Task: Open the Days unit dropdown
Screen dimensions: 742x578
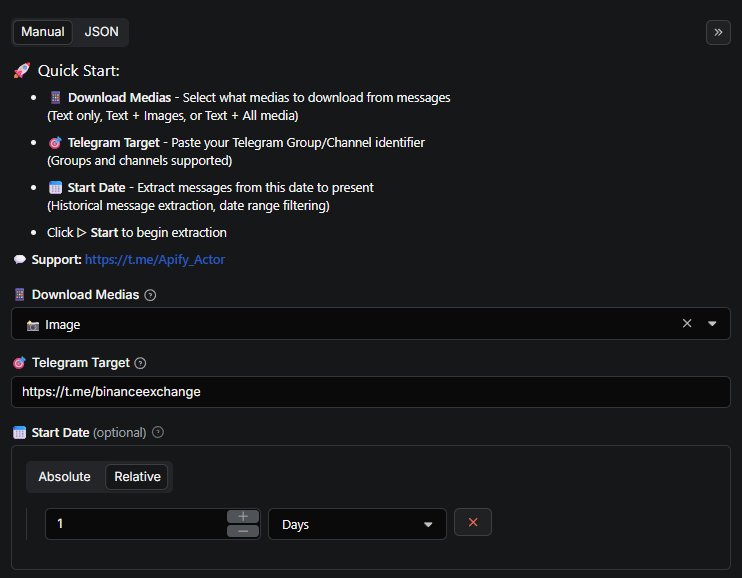Action: click(357, 524)
